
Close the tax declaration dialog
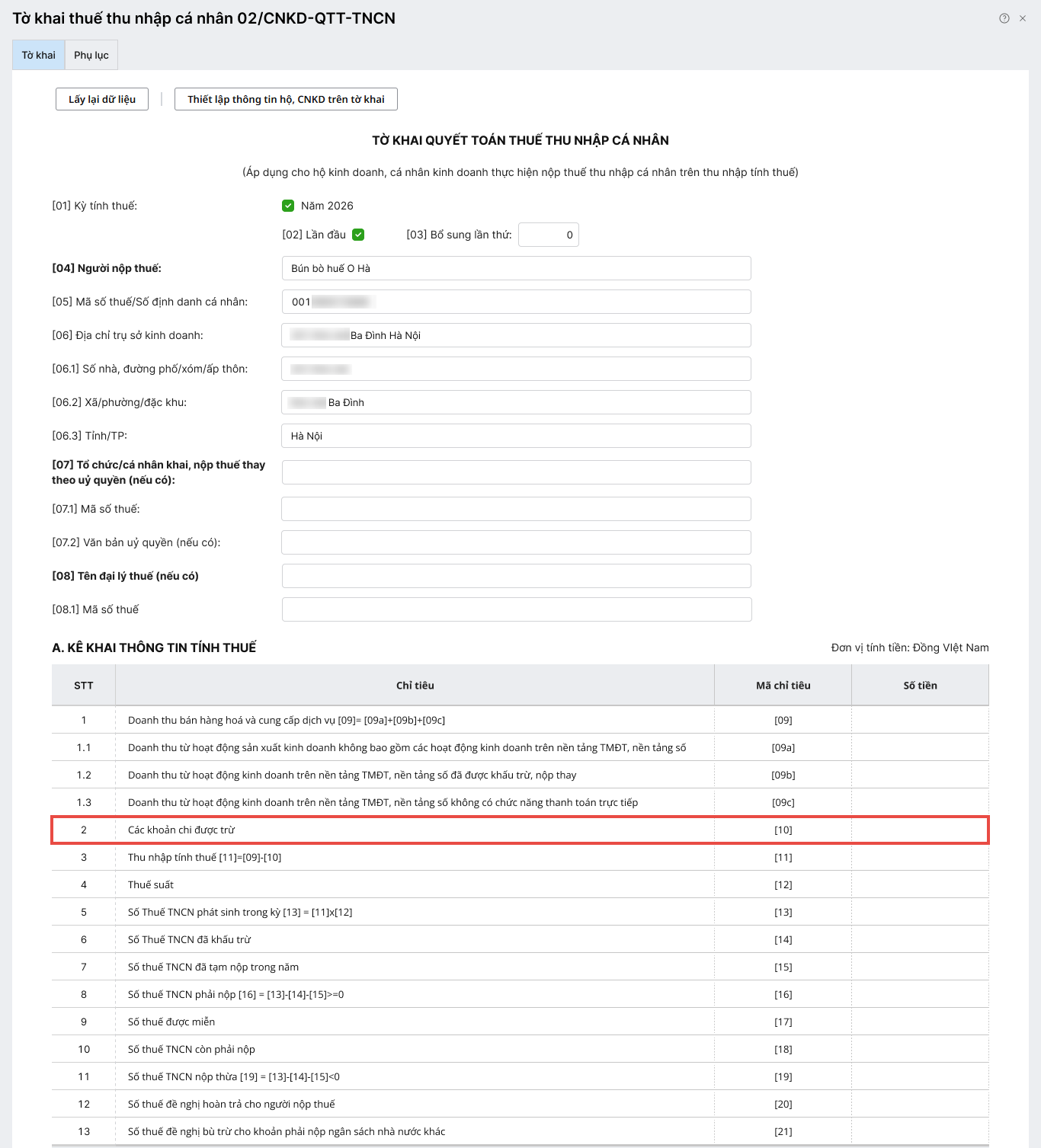(1023, 18)
